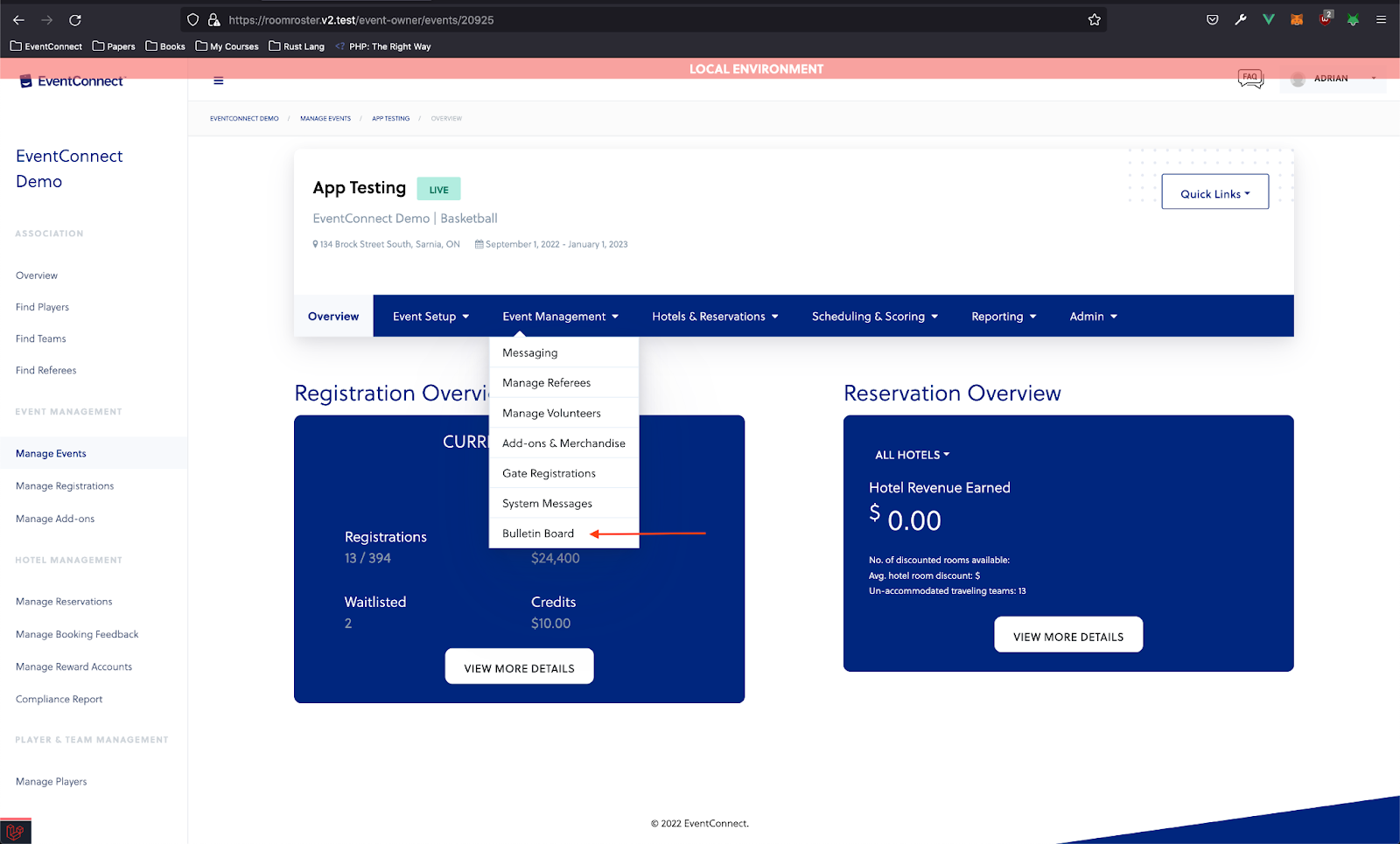Open the Papers bookmarks folder
The height and width of the screenshot is (844, 1400).
(x=114, y=46)
